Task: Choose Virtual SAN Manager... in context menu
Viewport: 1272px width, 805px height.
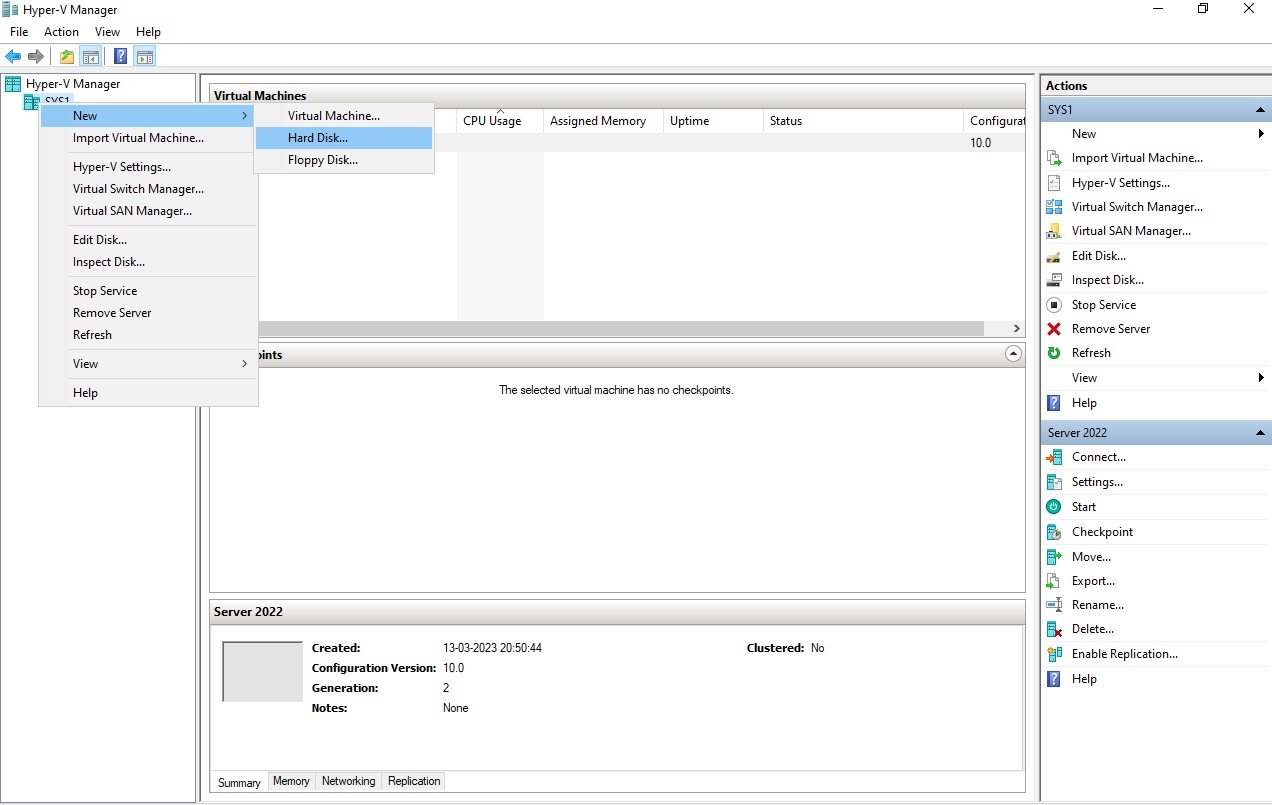Action: (148, 211)
